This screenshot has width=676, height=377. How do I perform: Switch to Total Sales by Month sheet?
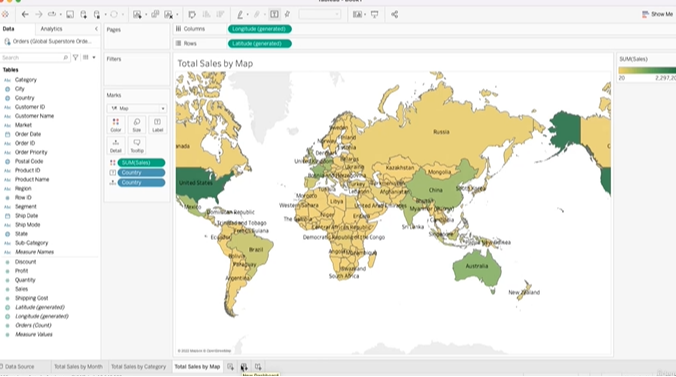coord(78,367)
